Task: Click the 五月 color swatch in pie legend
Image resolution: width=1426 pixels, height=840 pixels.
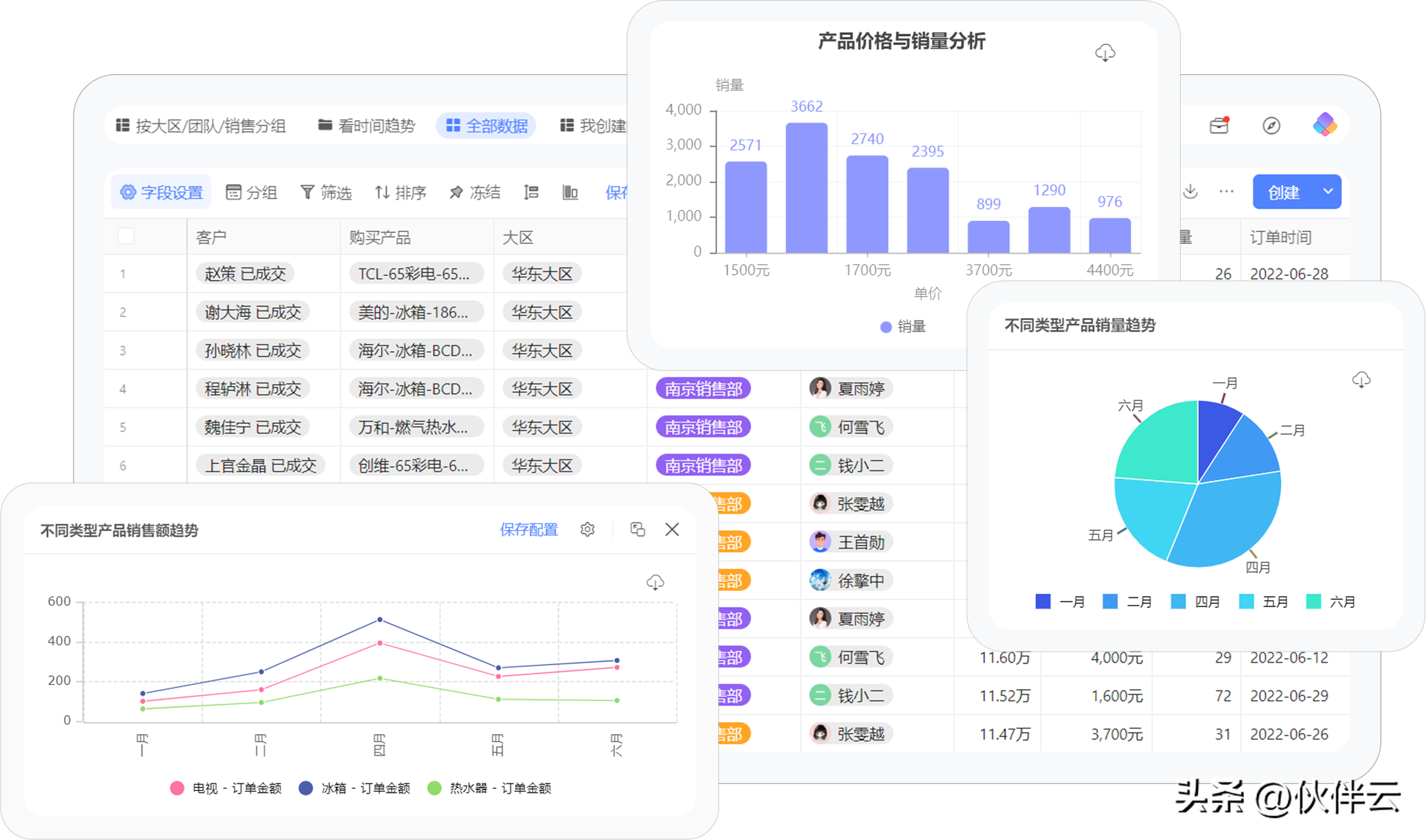Action: 1246,601
